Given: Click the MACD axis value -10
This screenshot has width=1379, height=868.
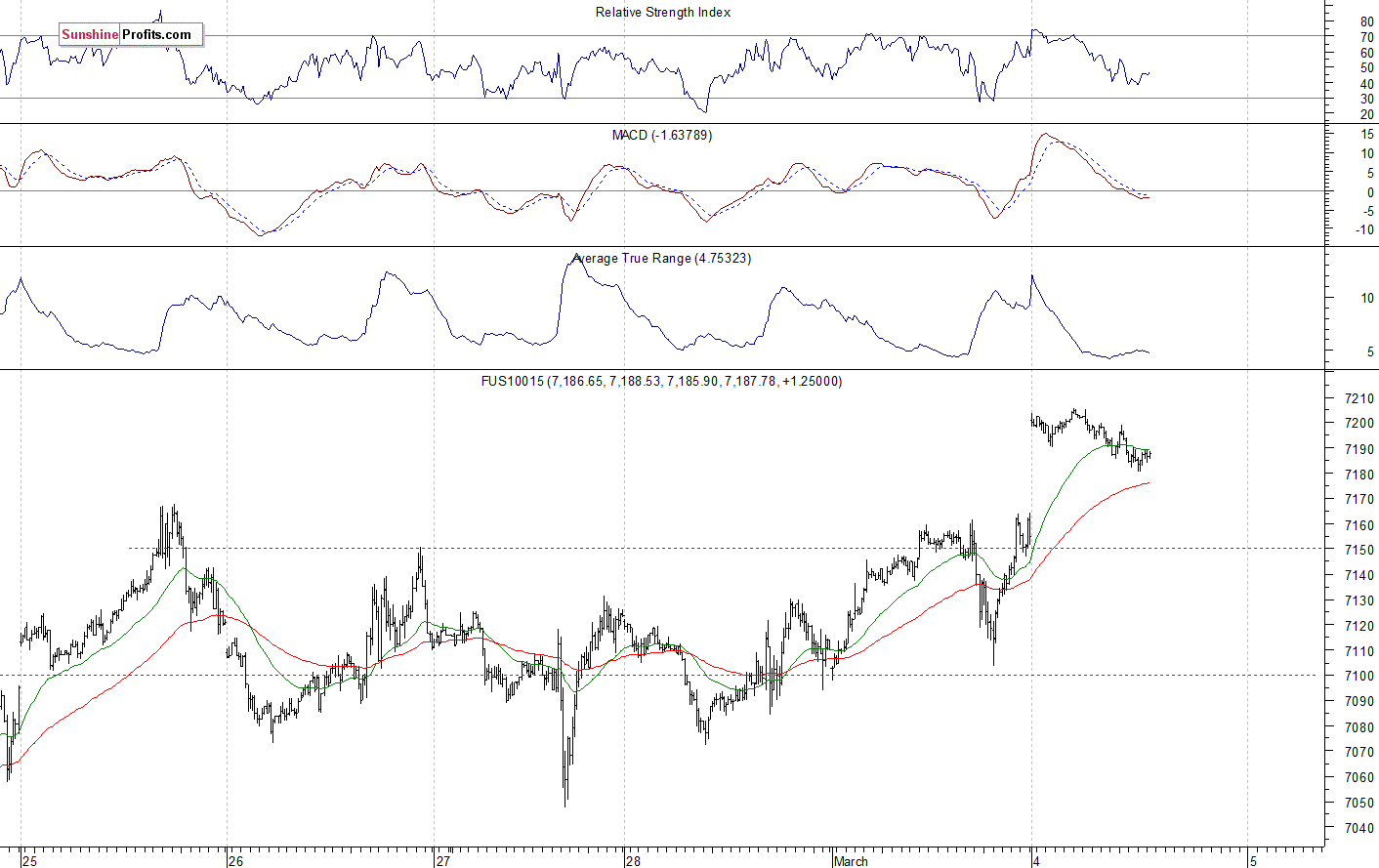Looking at the screenshot, I should (x=1364, y=230).
